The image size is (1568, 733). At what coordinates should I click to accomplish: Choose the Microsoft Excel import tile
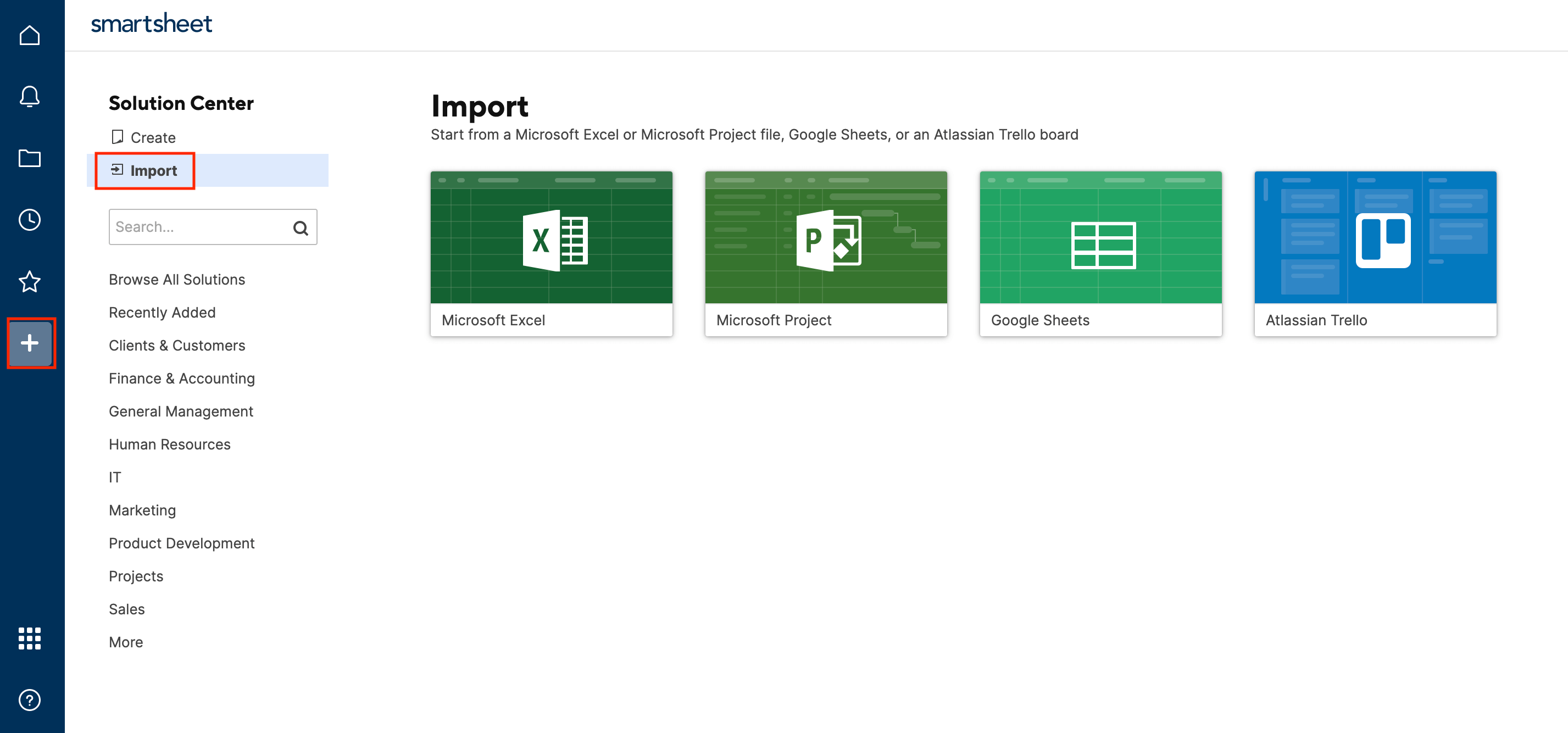pyautogui.click(x=551, y=253)
